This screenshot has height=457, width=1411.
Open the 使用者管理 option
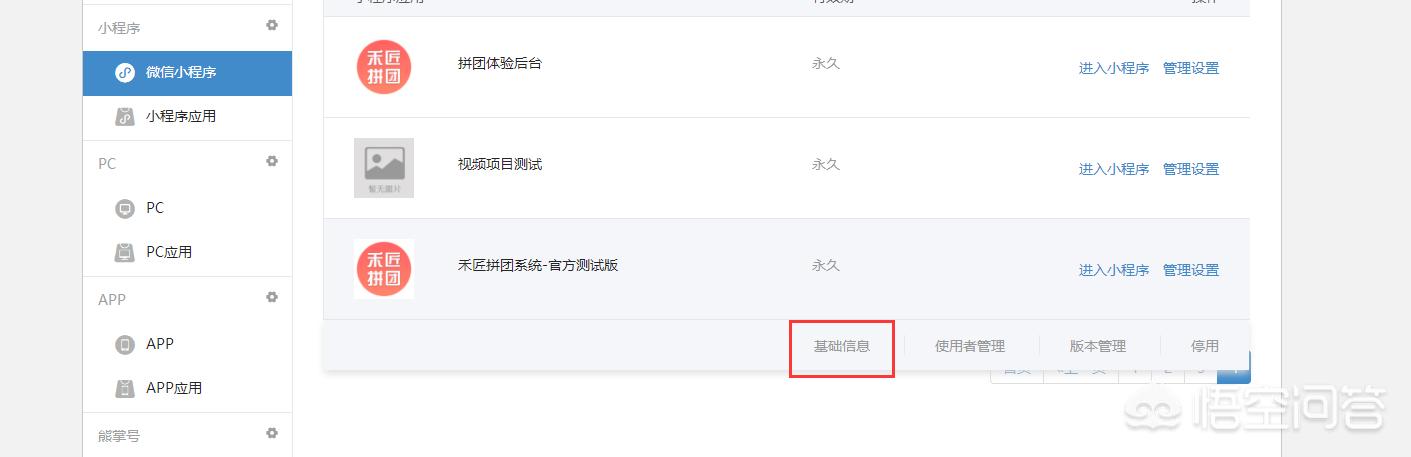click(x=970, y=347)
